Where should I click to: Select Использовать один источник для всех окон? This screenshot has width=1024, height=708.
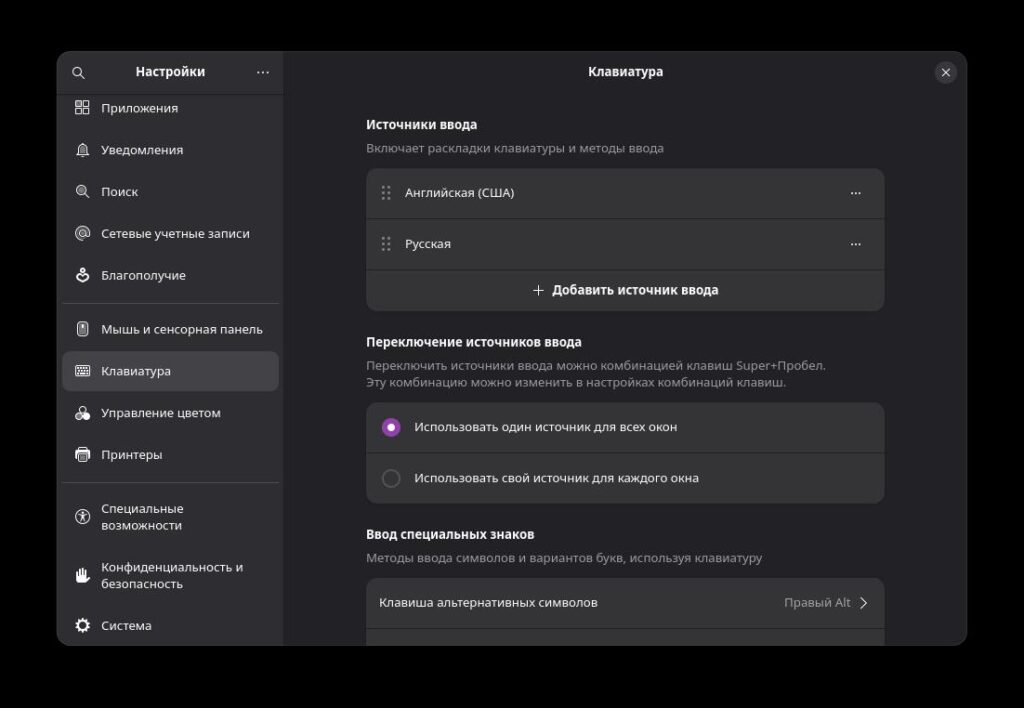coord(391,427)
